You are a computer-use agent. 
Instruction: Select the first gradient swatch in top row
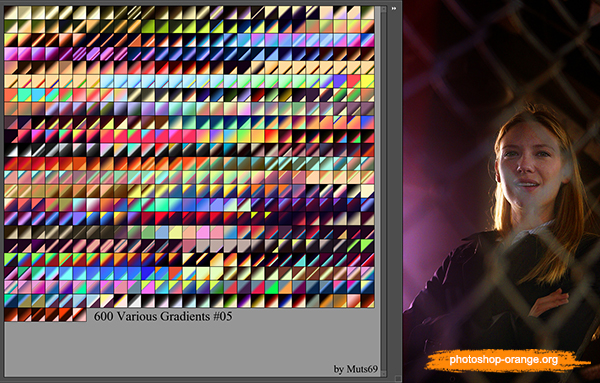[x=11, y=13]
